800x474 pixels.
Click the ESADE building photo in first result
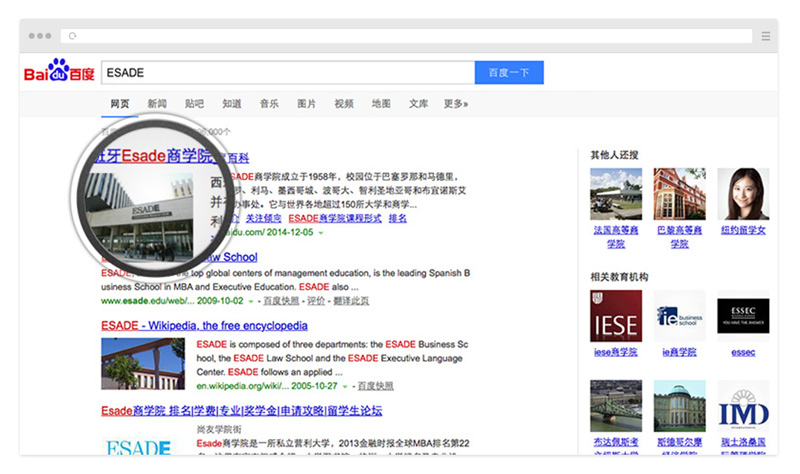[140, 217]
